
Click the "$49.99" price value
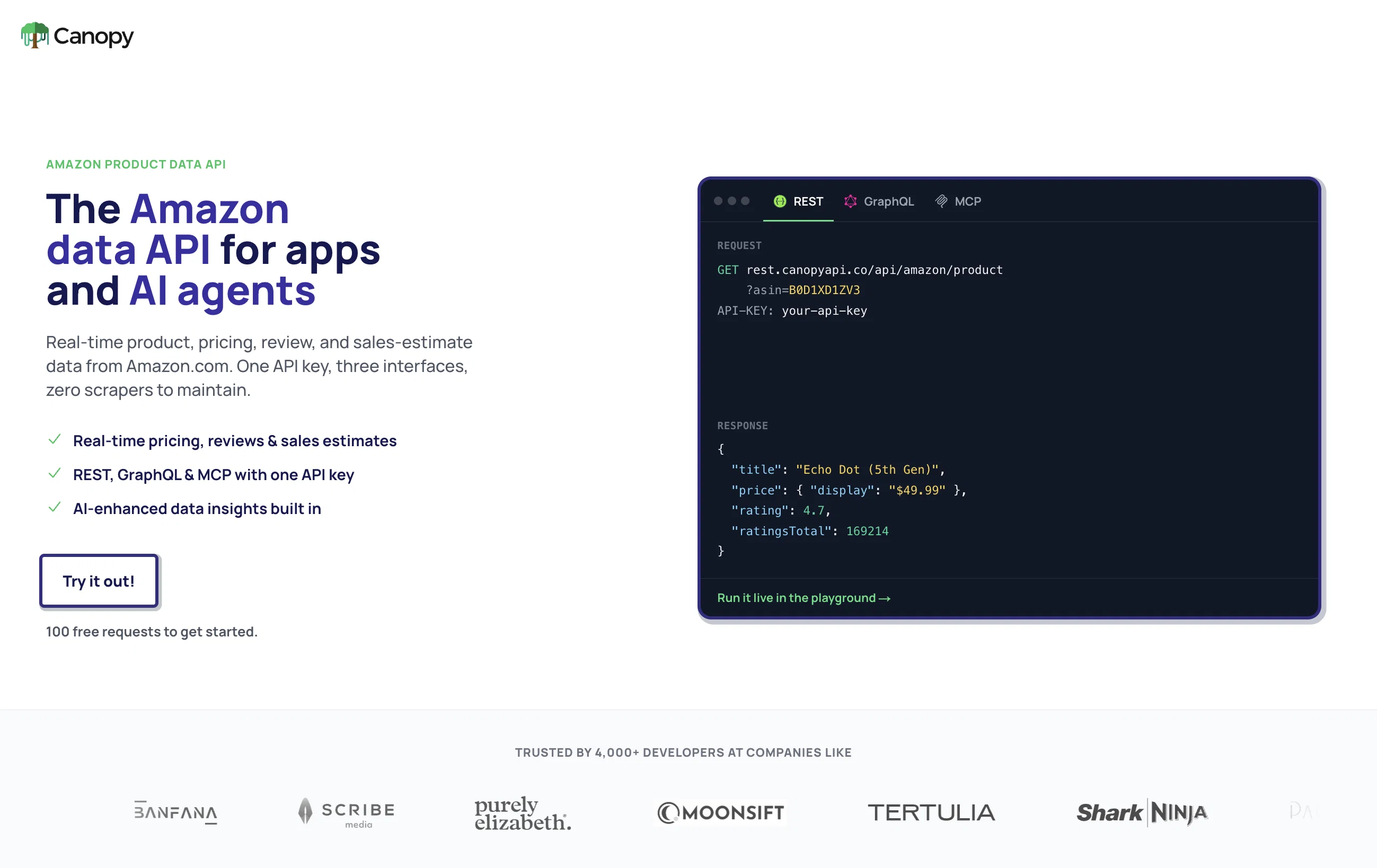917,490
